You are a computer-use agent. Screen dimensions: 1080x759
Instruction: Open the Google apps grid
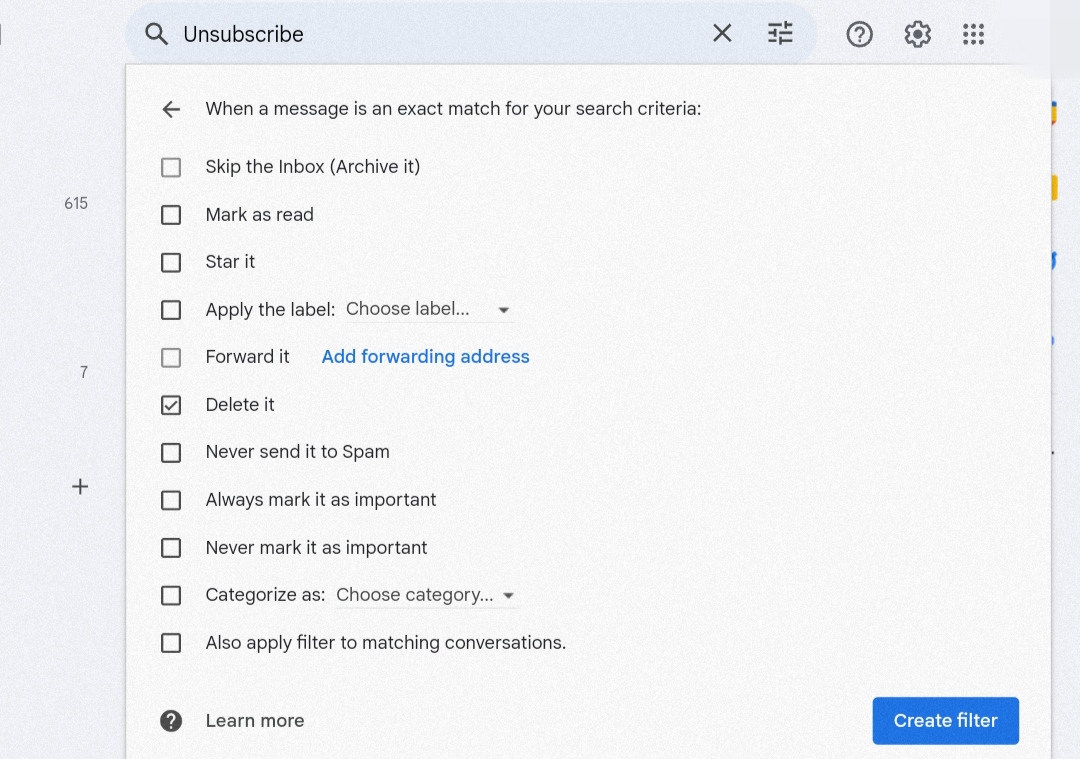click(x=973, y=34)
